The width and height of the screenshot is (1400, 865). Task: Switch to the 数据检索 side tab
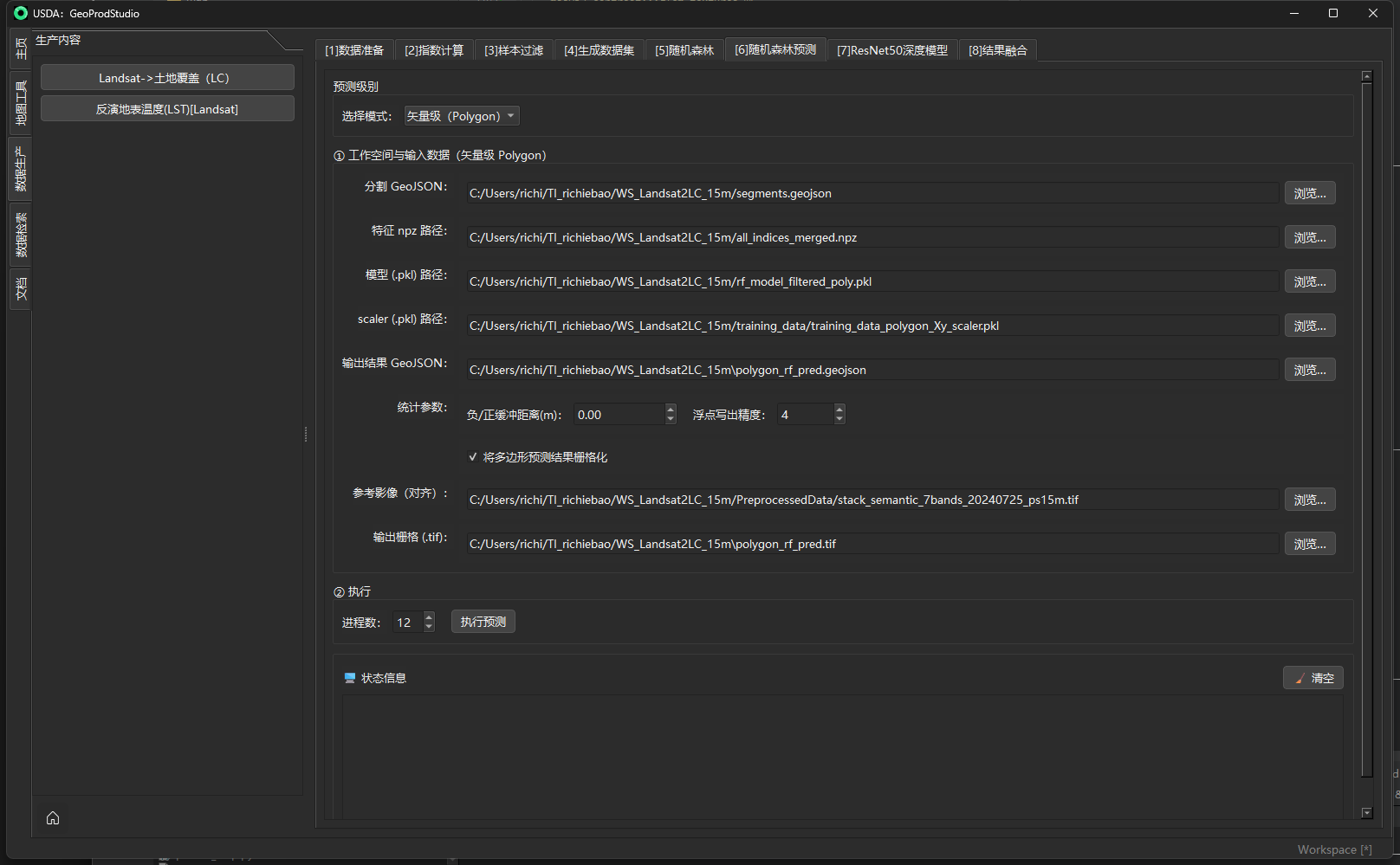[21, 235]
